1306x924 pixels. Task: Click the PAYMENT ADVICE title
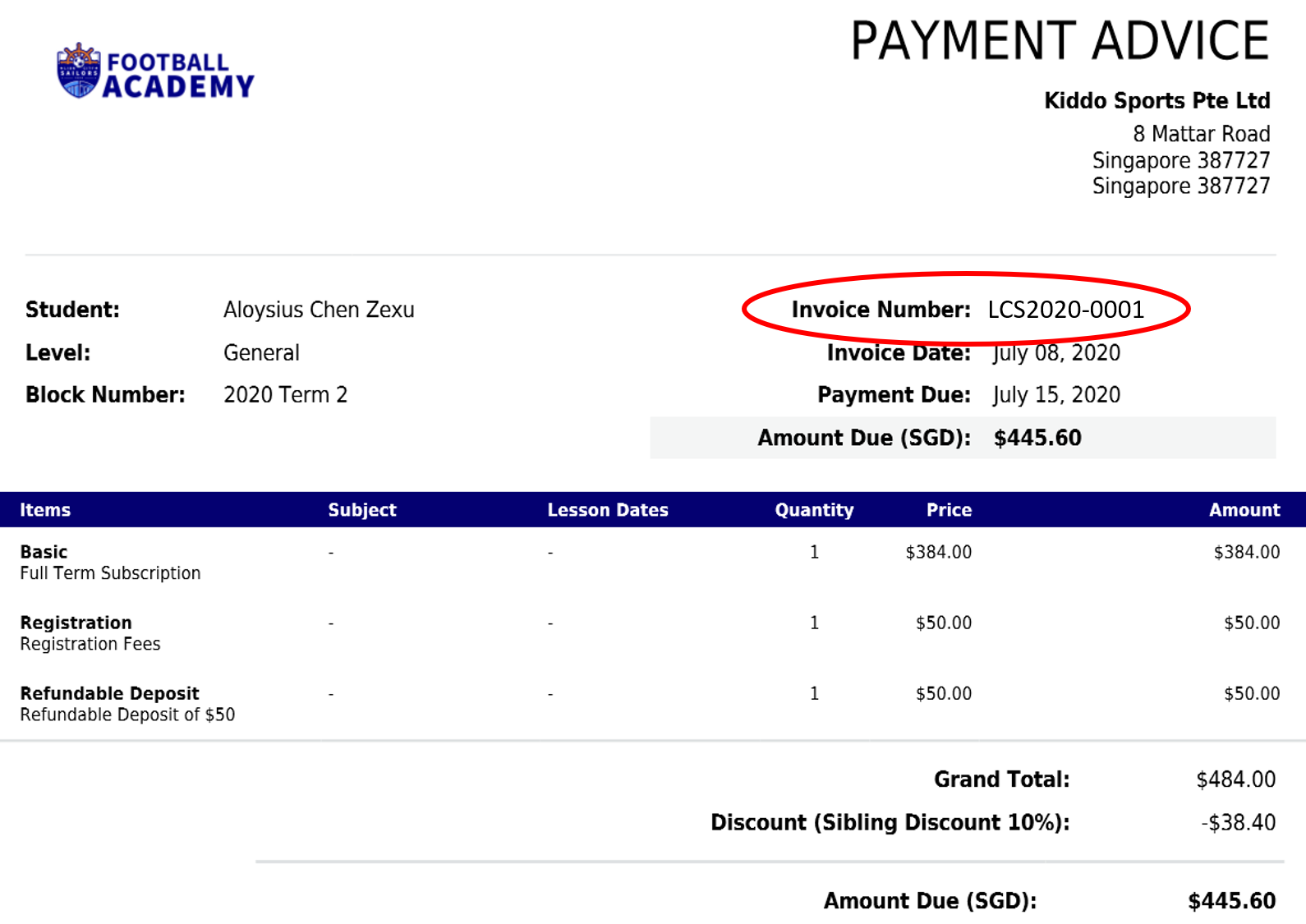tap(1060, 41)
